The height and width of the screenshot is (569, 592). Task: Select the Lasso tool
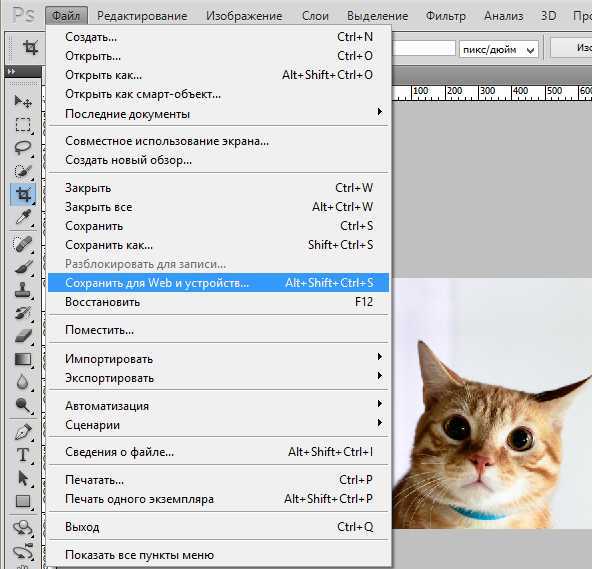pyautogui.click(x=23, y=148)
